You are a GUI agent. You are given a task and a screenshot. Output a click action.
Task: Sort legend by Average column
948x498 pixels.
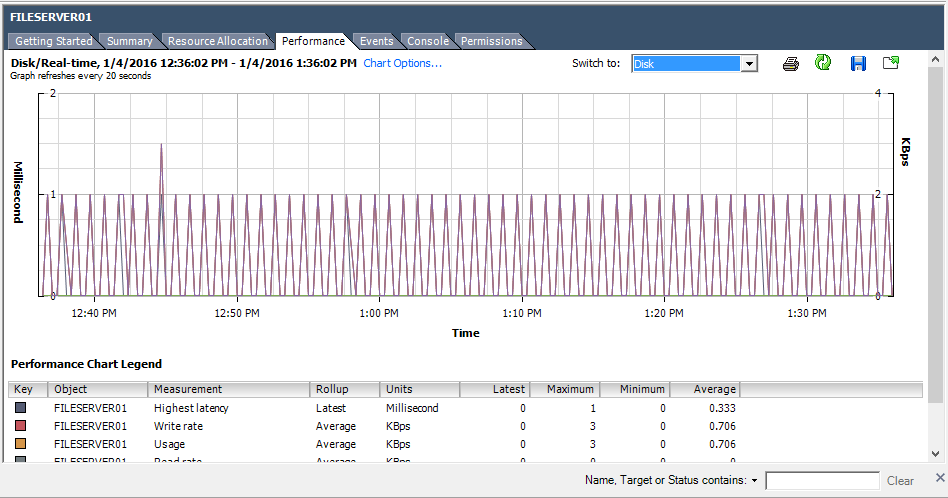(x=705, y=389)
